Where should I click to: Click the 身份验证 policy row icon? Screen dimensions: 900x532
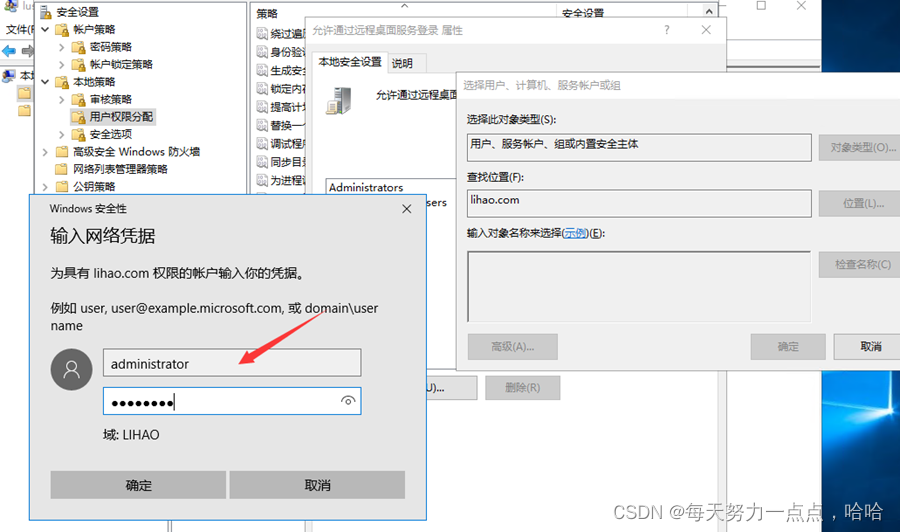pyautogui.click(x=262, y=52)
